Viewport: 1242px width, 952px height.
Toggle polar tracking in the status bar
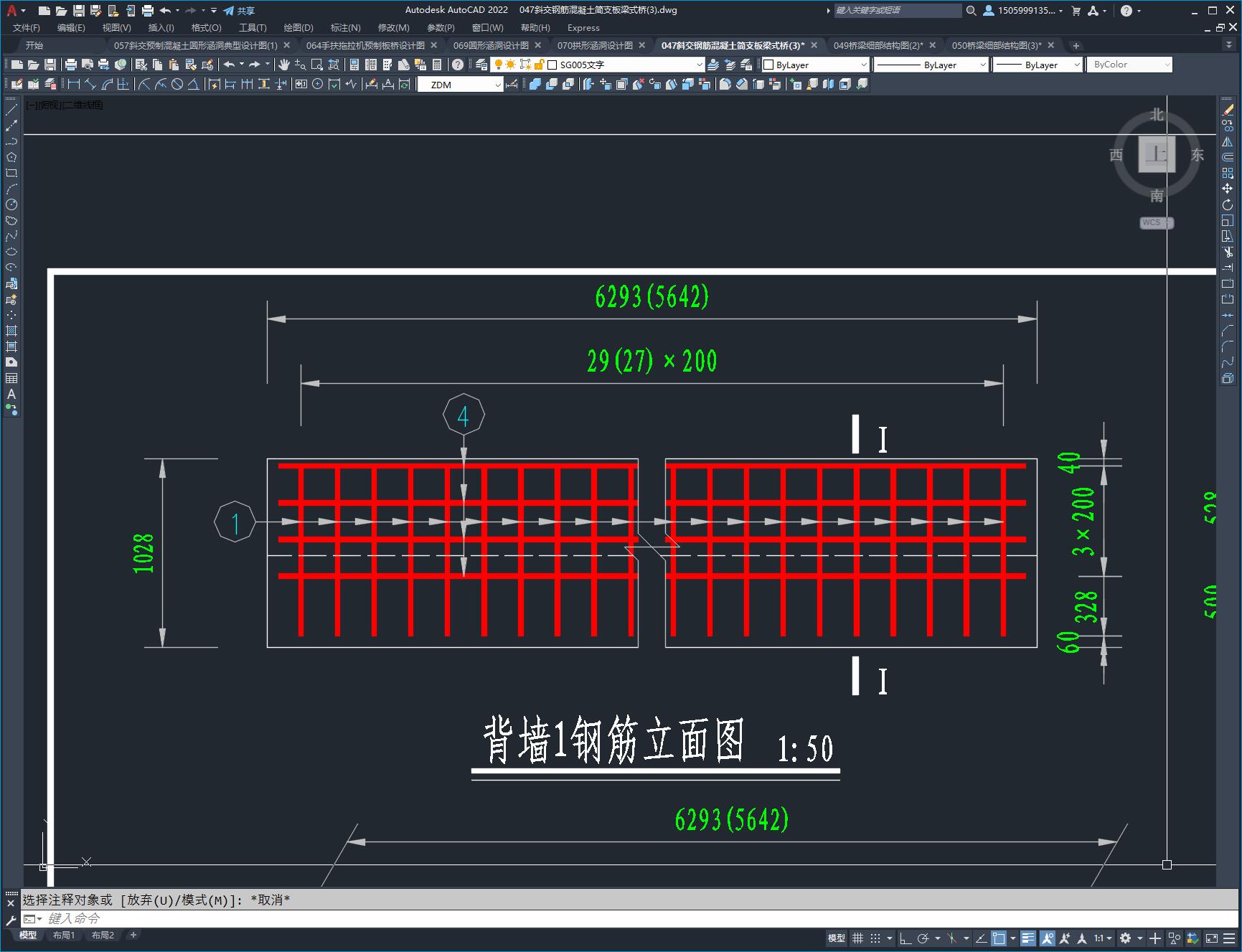[x=923, y=938]
